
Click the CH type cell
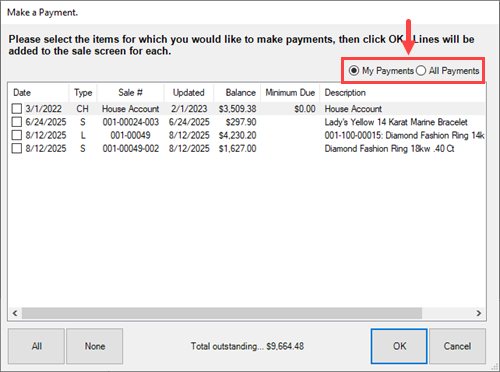[83, 109]
